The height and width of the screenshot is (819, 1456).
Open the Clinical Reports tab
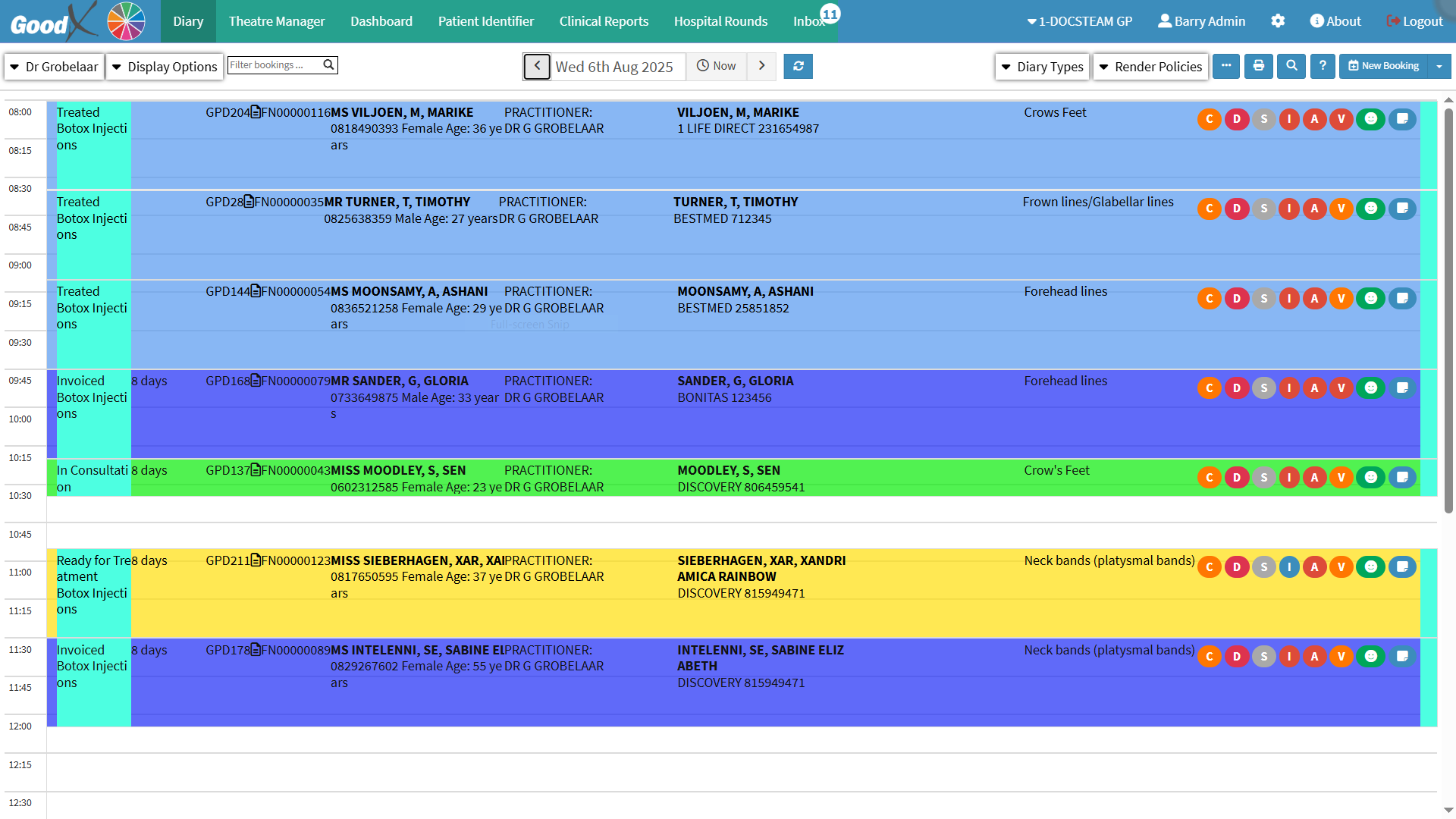604,21
